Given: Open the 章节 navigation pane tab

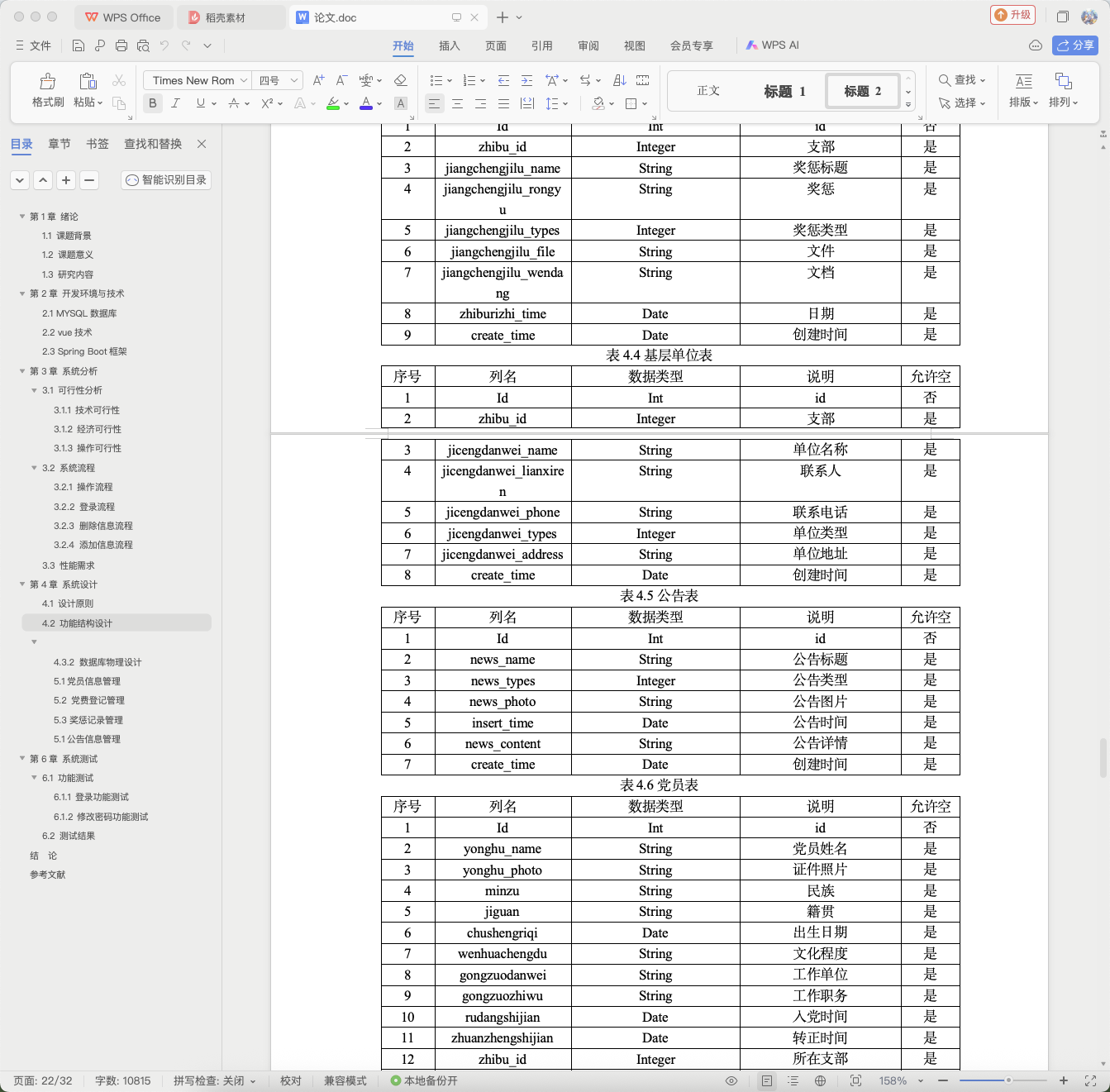Looking at the screenshot, I should pyautogui.click(x=60, y=144).
